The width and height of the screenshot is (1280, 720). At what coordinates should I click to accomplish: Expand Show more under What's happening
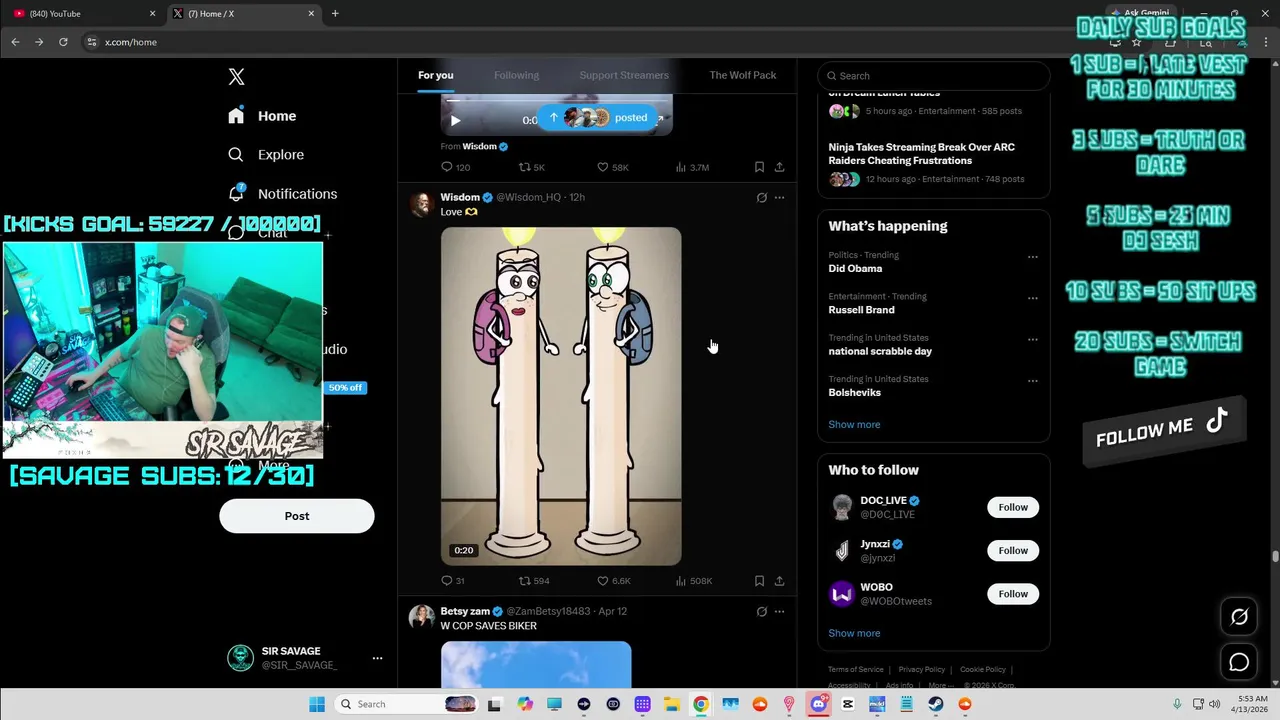pos(854,424)
